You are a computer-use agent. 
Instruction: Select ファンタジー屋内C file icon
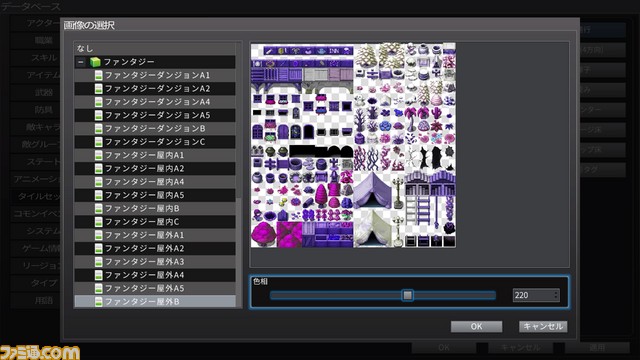pyautogui.click(x=98, y=222)
